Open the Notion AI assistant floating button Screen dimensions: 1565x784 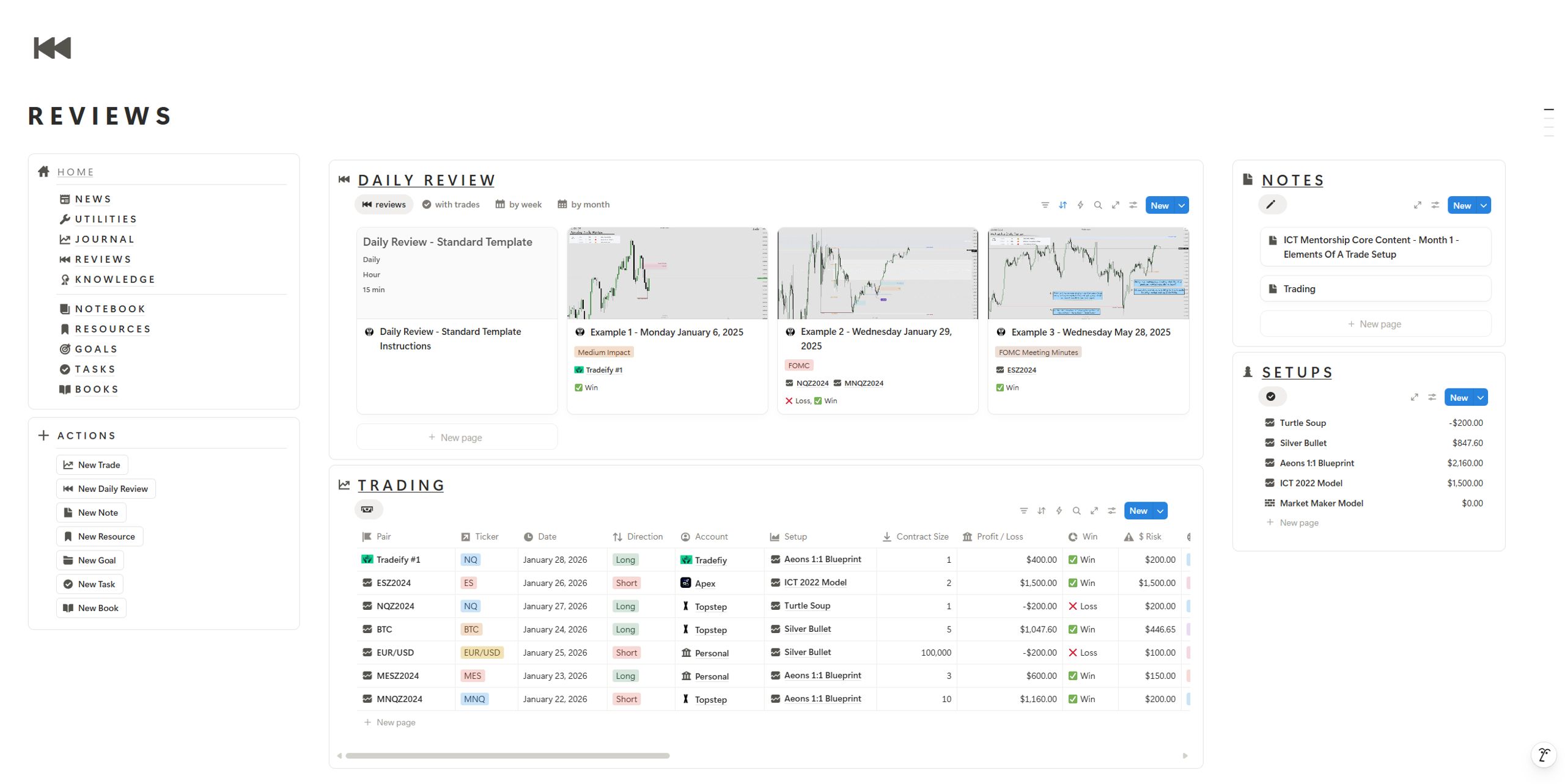(x=1544, y=755)
